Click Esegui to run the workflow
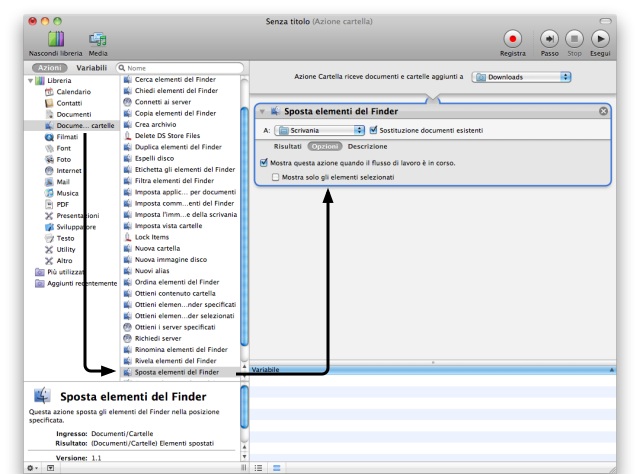Image resolution: width=640 pixels, height=474 pixels. tap(600, 39)
